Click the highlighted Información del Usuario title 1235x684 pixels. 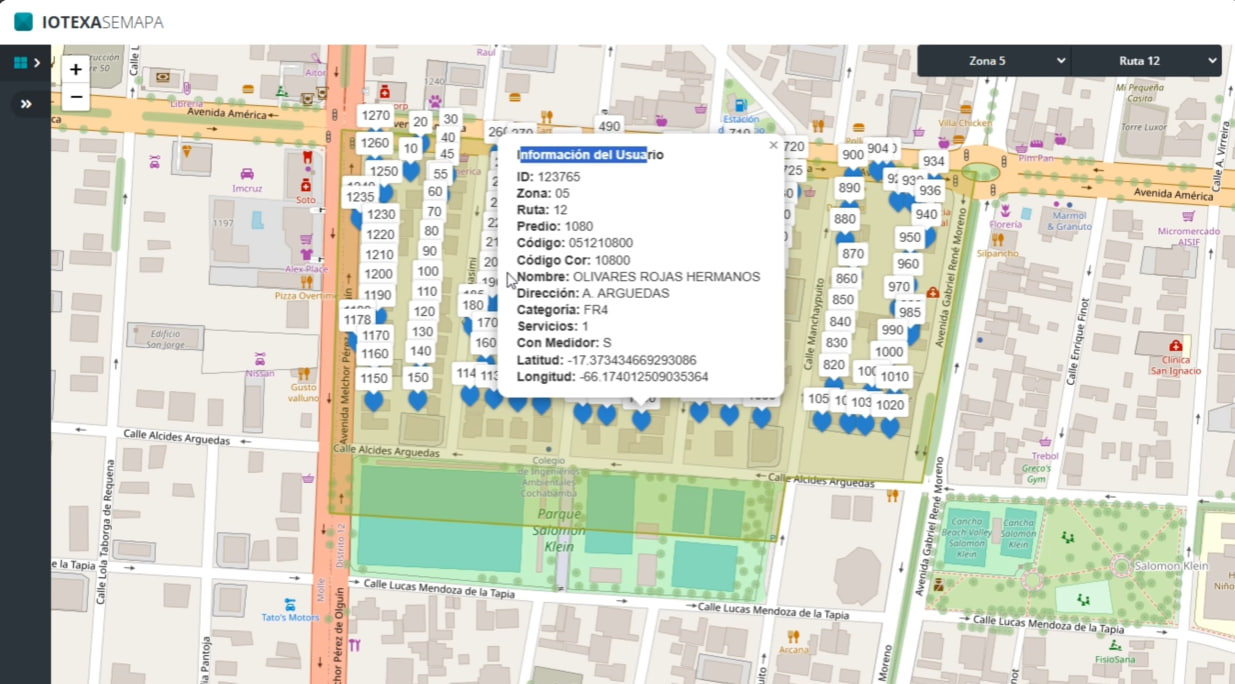tap(583, 154)
